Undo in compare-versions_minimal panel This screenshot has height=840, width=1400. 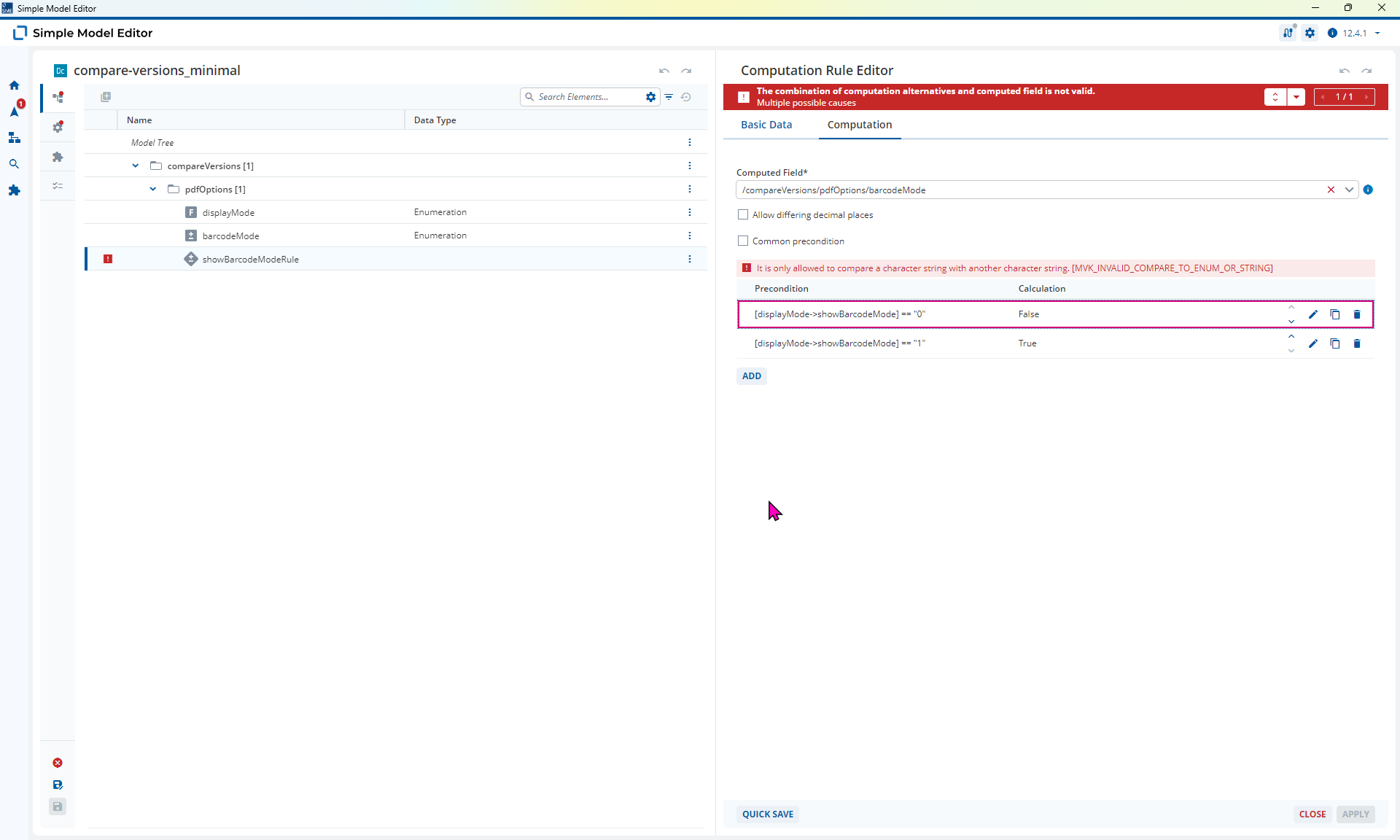pyautogui.click(x=664, y=71)
